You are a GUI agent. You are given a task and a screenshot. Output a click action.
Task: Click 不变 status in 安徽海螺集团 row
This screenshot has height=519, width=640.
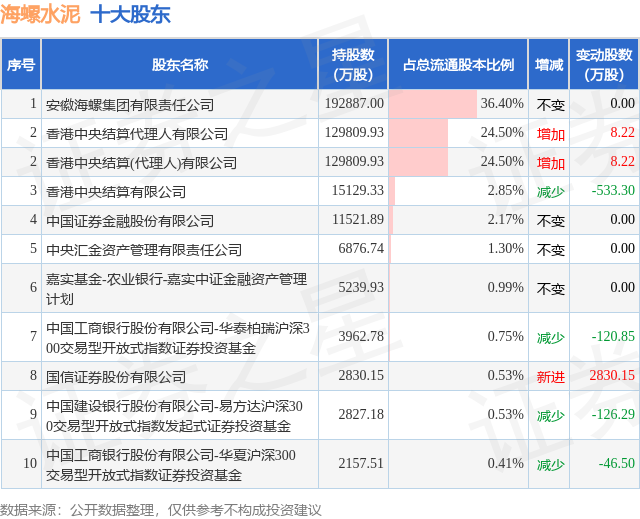coord(551,105)
